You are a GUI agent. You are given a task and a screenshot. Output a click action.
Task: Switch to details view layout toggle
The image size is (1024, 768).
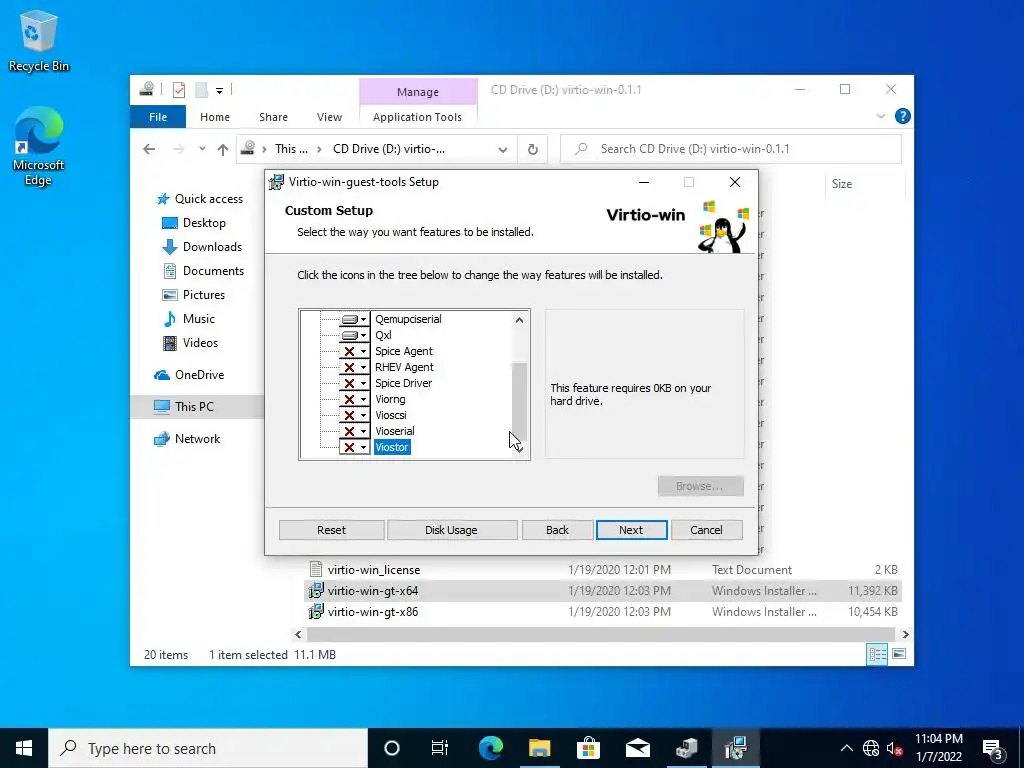877,654
